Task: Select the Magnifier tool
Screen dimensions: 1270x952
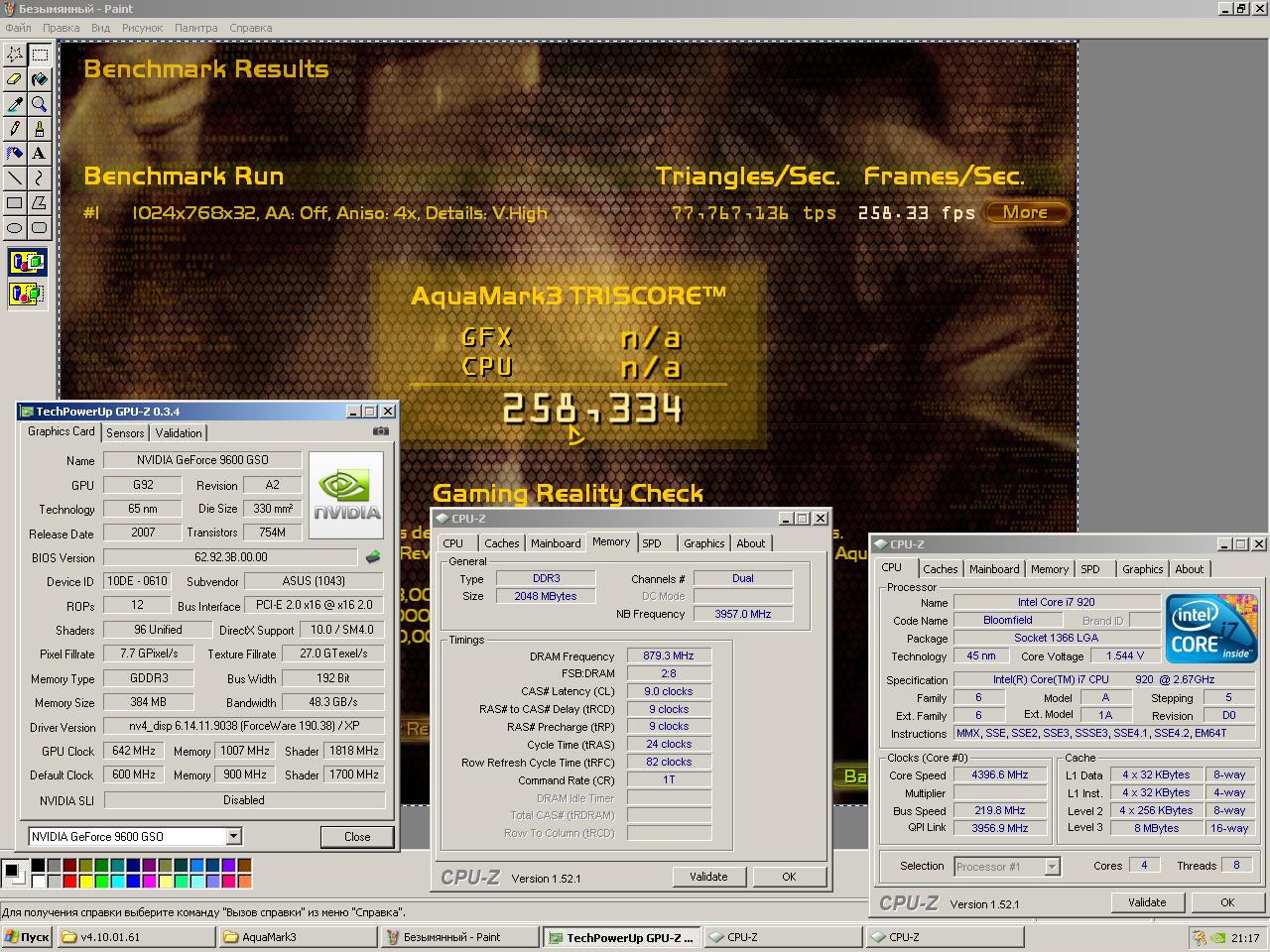Action: 40,104
